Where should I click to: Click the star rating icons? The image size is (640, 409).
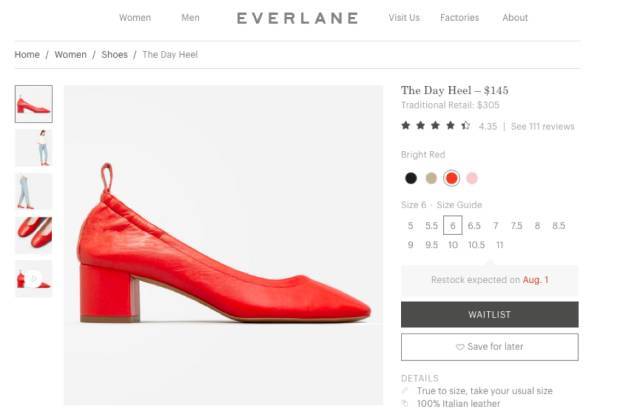(436, 126)
